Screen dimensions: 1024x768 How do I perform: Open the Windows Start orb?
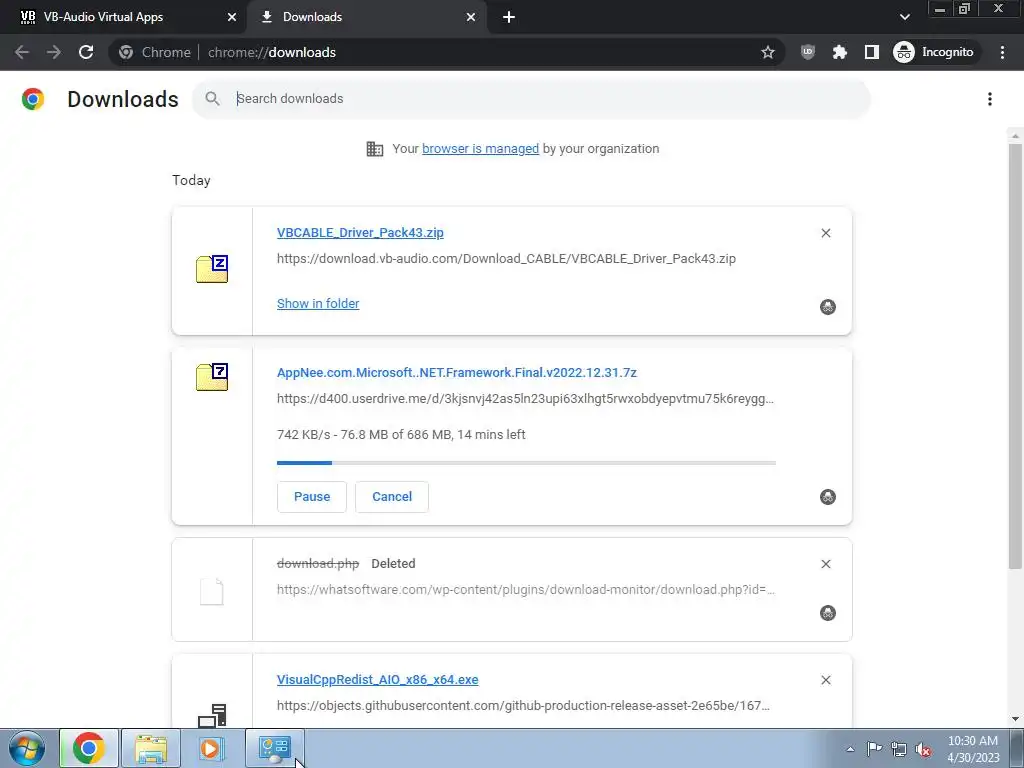point(27,748)
